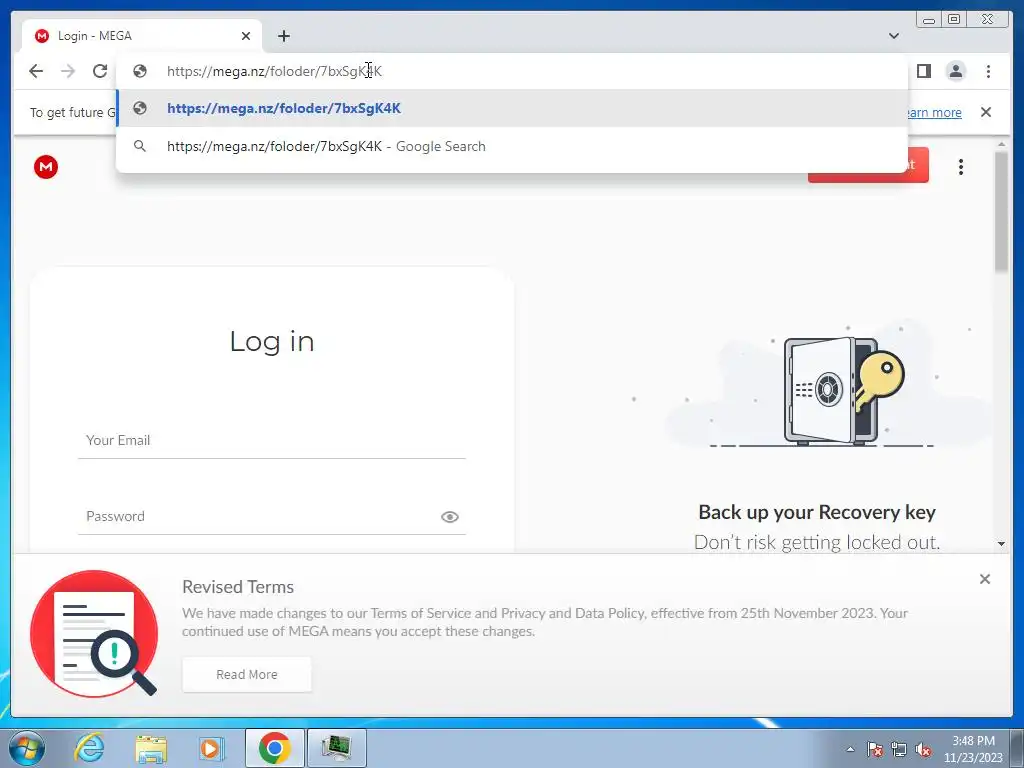
Task: Select the highlighted URL autocomplete suggestion
Action: pyautogui.click(x=512, y=108)
